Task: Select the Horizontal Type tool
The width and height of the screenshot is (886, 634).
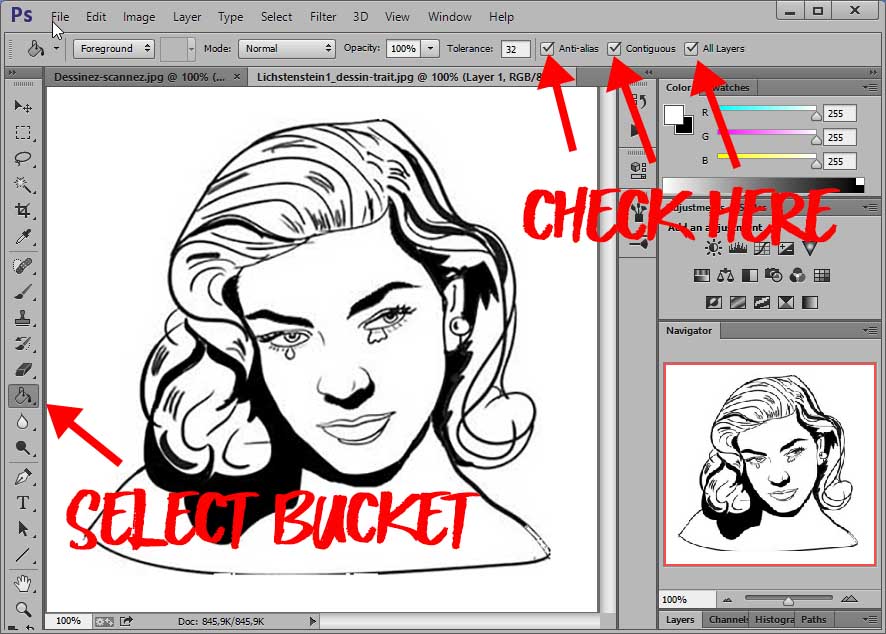Action: 23,503
